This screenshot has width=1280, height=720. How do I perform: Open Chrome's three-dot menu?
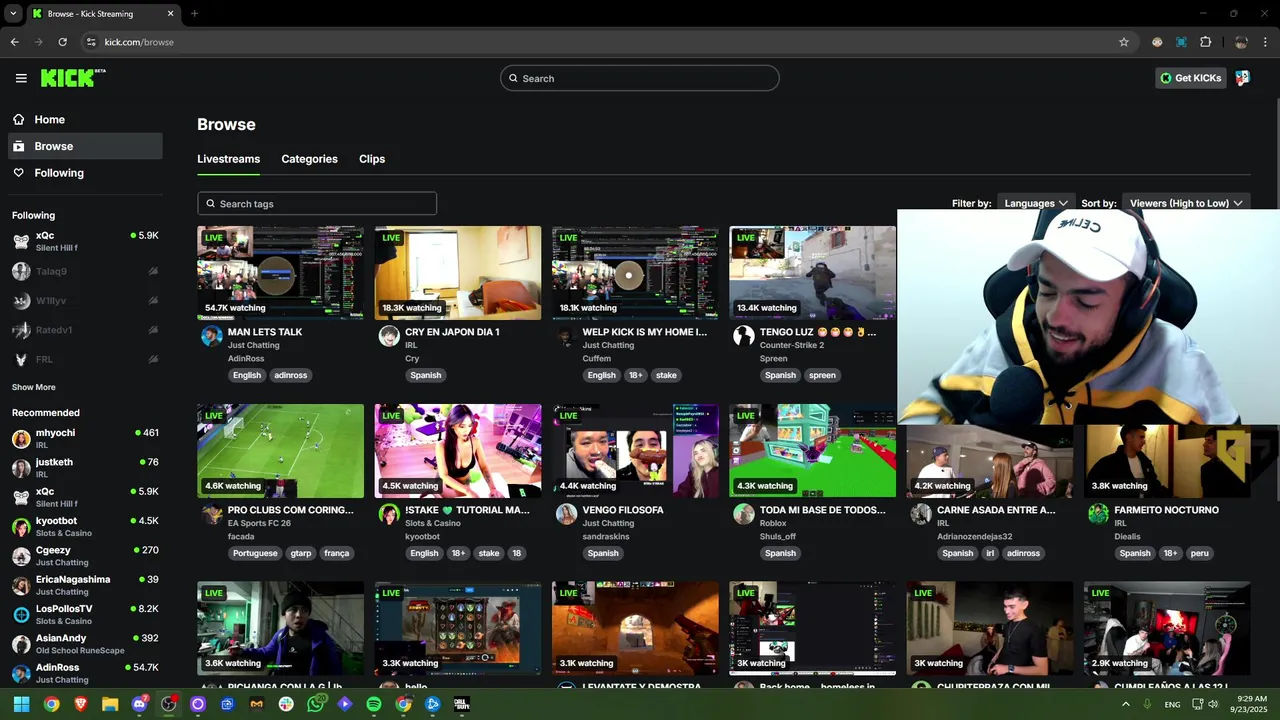click(x=1266, y=42)
